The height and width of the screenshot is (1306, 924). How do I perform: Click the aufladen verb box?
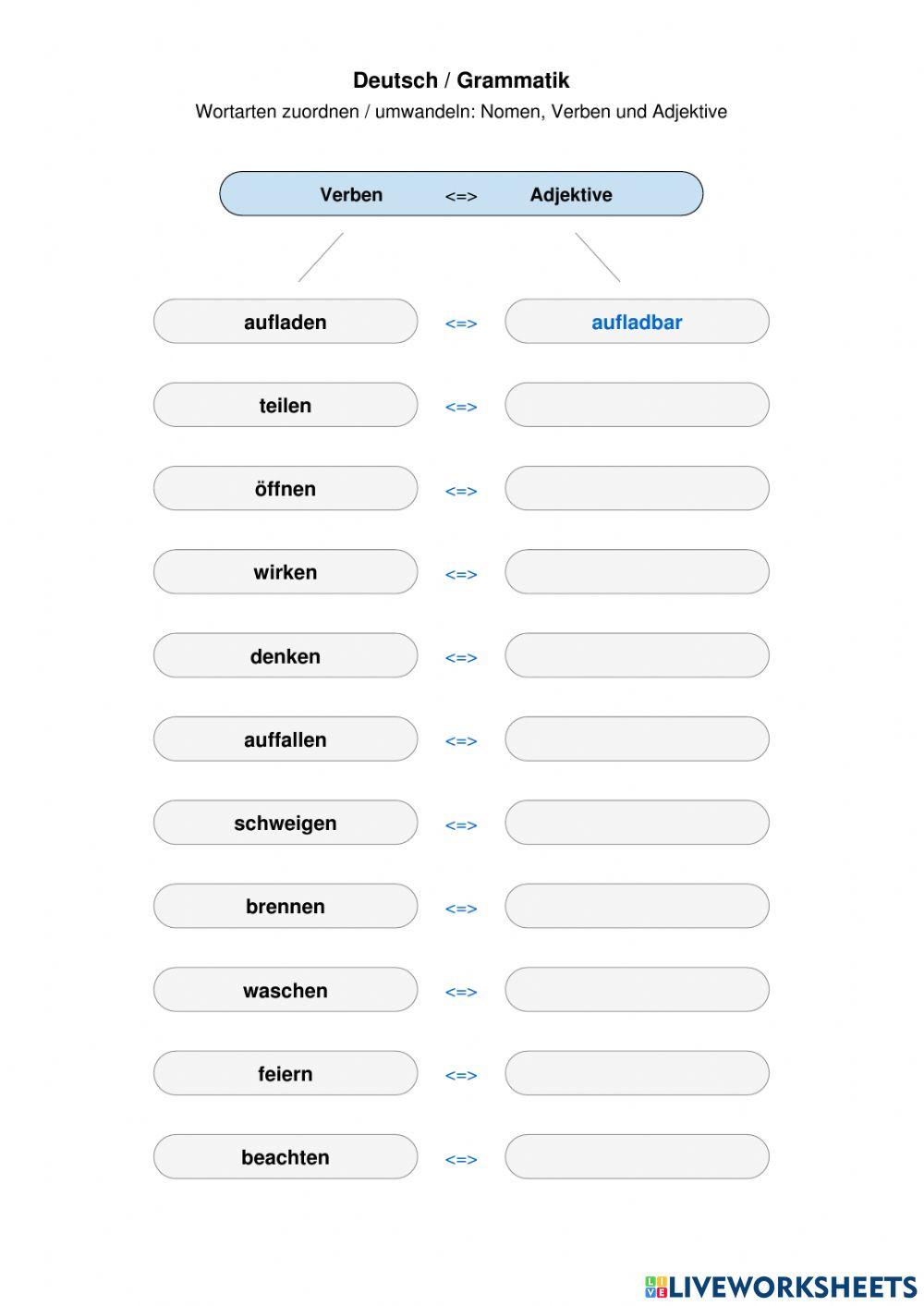click(286, 322)
